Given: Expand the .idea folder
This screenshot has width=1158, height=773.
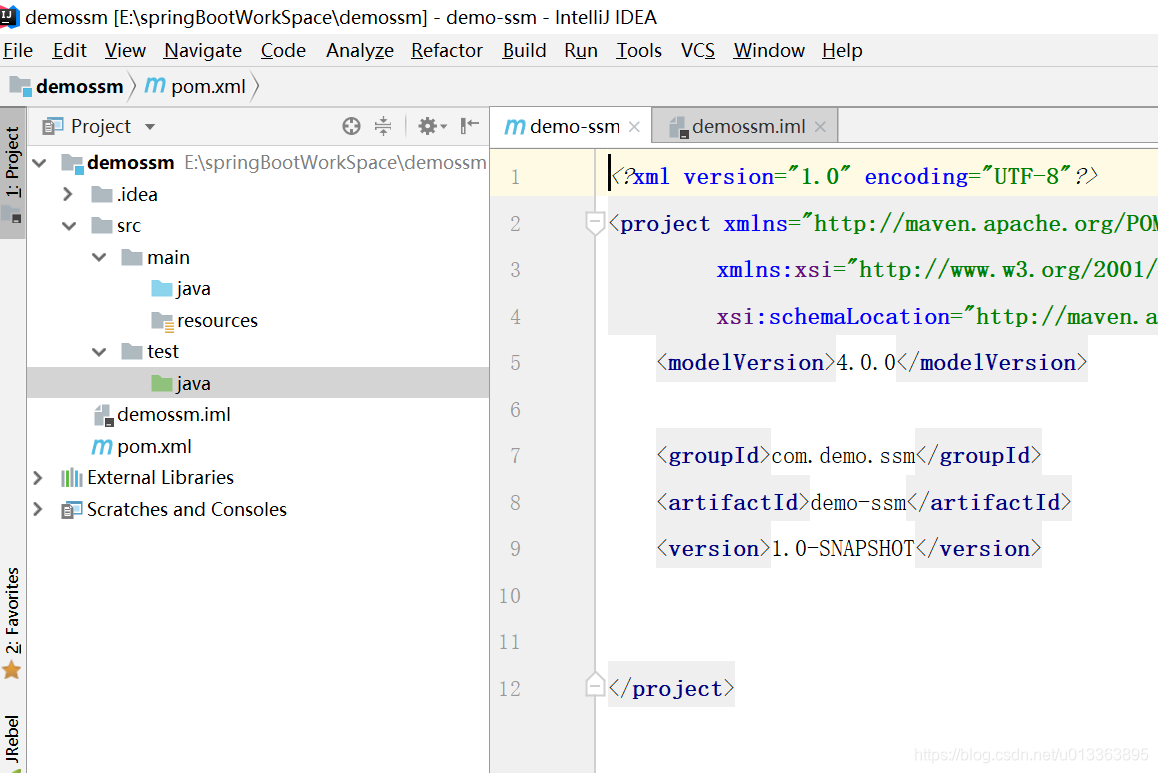Looking at the screenshot, I should (68, 194).
